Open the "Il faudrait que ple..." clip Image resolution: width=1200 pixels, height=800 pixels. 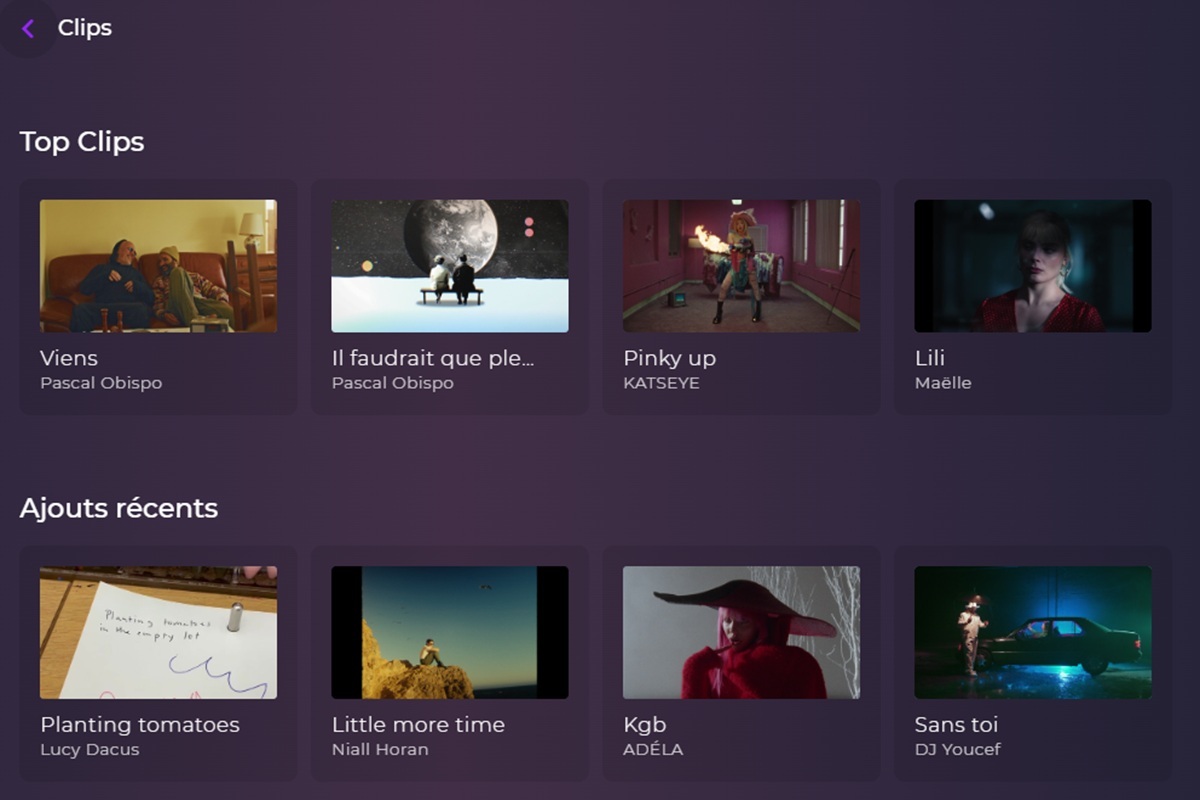click(x=449, y=265)
